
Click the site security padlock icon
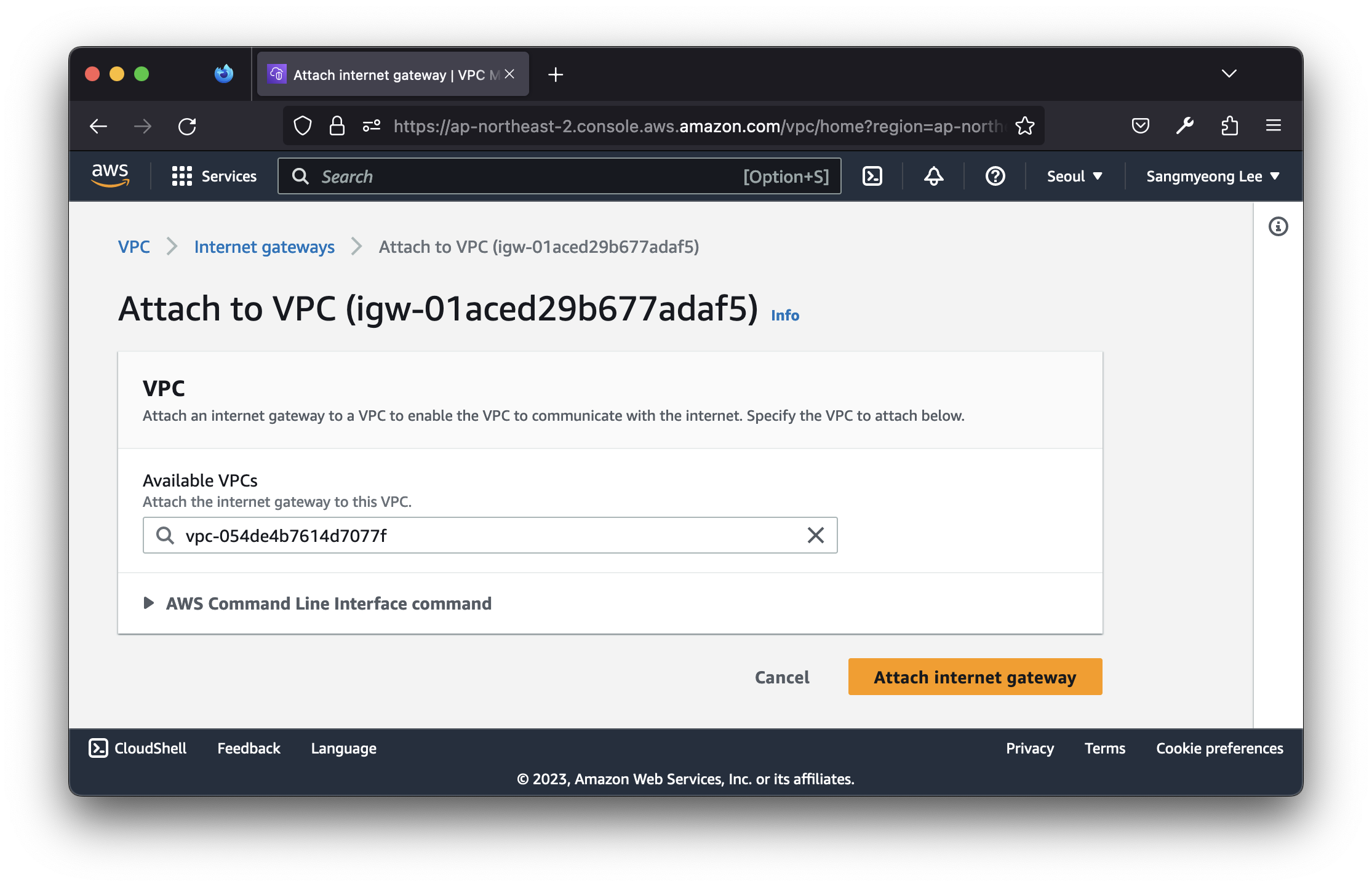coord(337,126)
